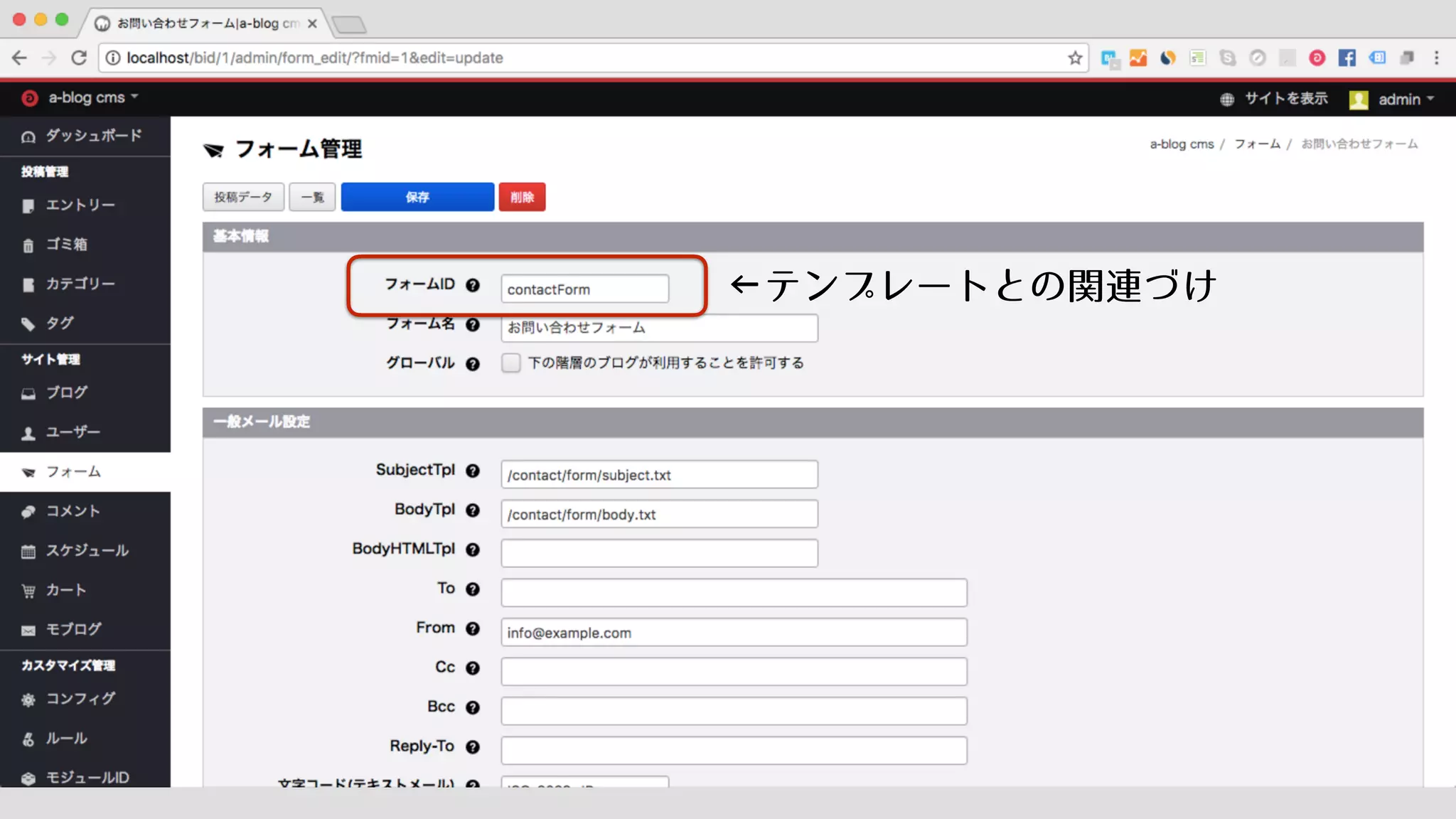Open ユーザー in the sidebar
The width and height of the screenshot is (1456, 819).
(85, 432)
